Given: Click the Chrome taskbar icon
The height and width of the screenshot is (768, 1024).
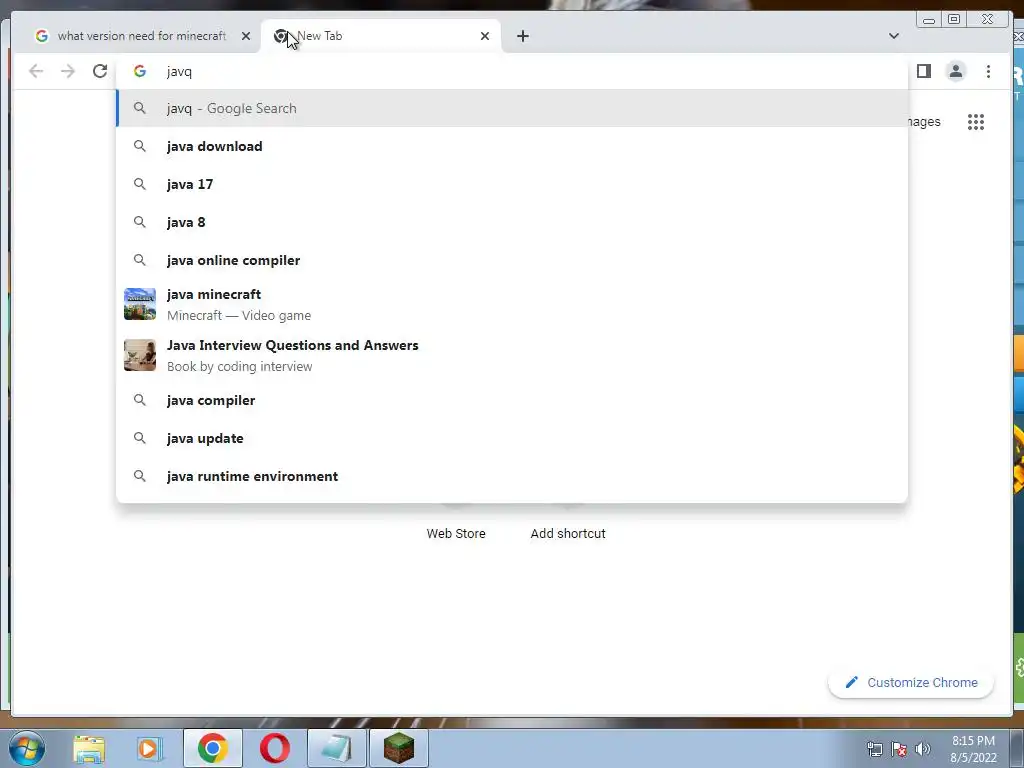Looking at the screenshot, I should 213,748.
